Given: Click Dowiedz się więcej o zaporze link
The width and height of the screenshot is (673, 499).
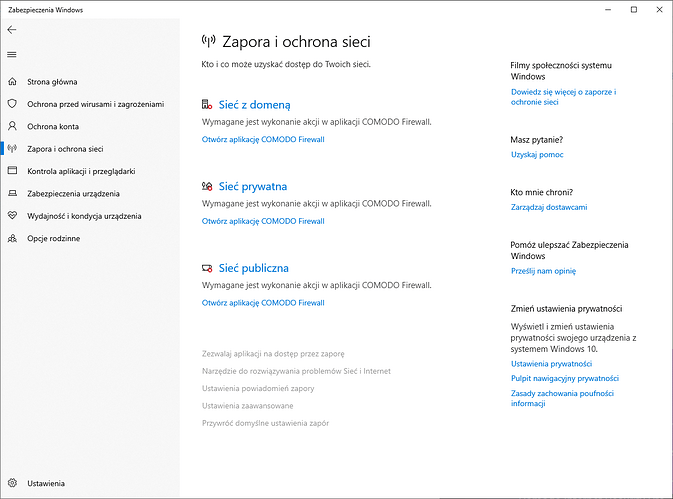Looking at the screenshot, I should click(x=564, y=97).
